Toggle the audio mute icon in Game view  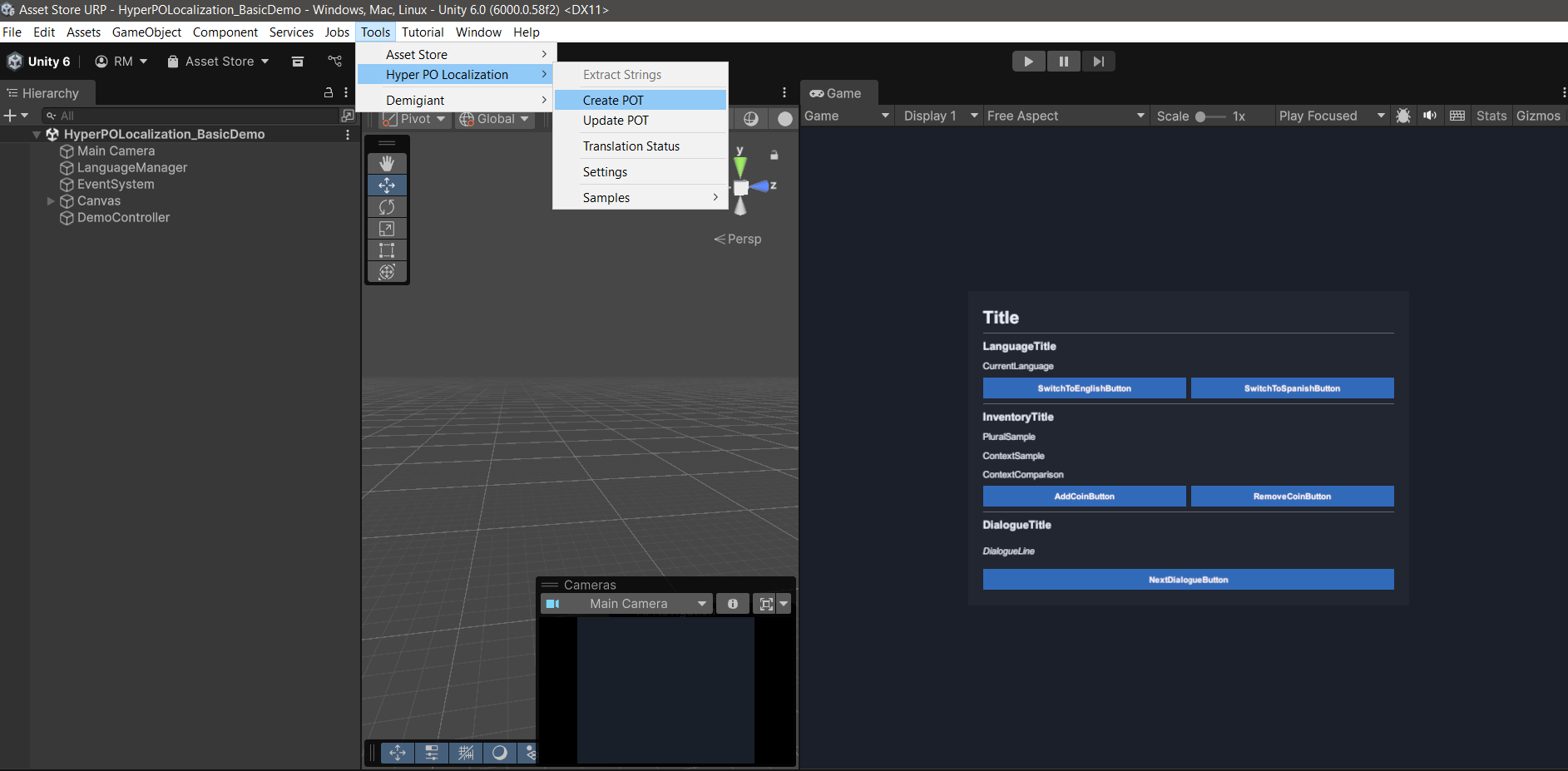[x=1430, y=116]
